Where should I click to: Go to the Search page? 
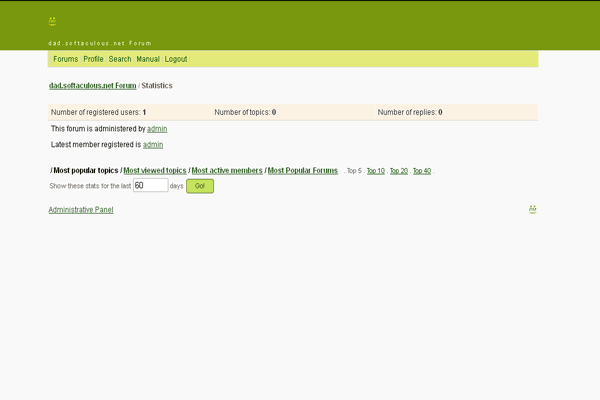pyautogui.click(x=120, y=60)
